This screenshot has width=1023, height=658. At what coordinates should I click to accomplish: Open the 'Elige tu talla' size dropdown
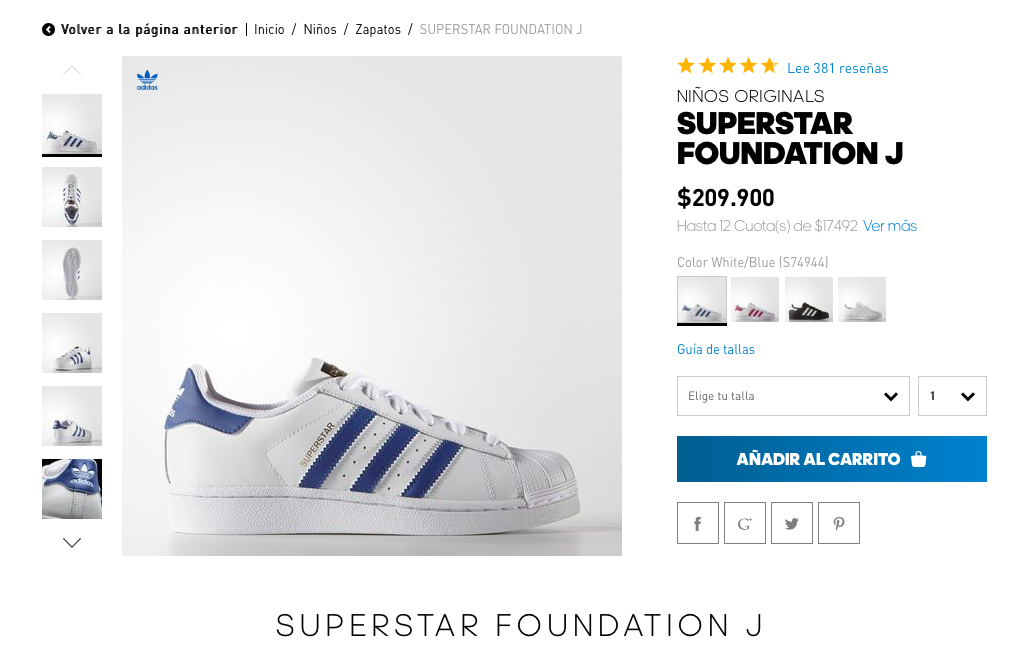(792, 396)
